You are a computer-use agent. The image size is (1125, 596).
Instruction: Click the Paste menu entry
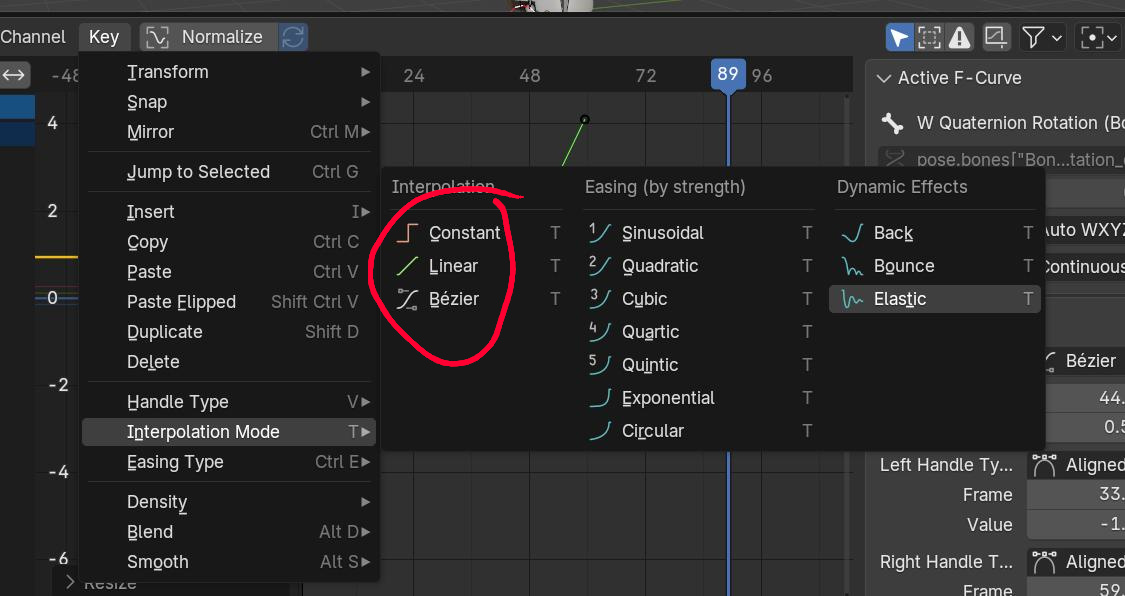229,272
